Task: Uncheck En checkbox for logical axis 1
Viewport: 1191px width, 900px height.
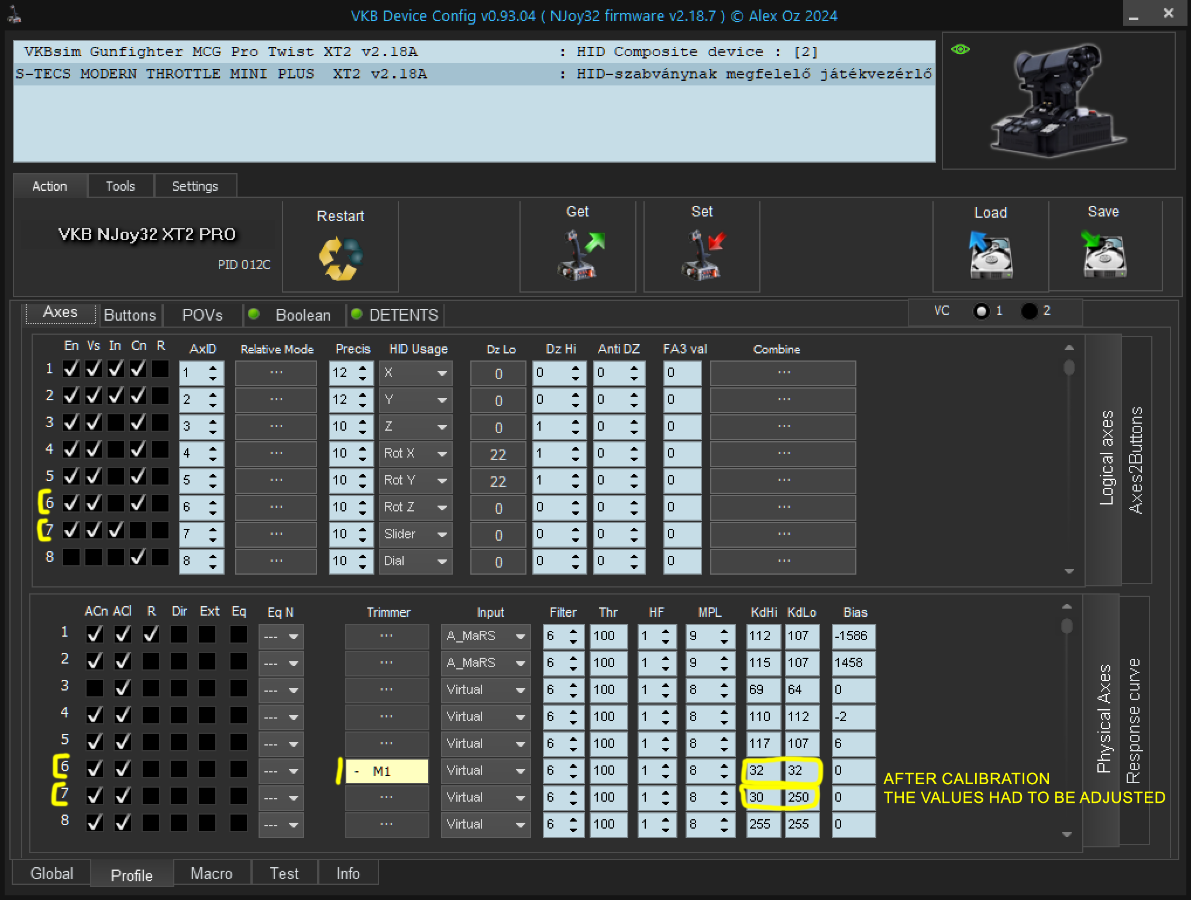Action: pyautogui.click(x=71, y=369)
